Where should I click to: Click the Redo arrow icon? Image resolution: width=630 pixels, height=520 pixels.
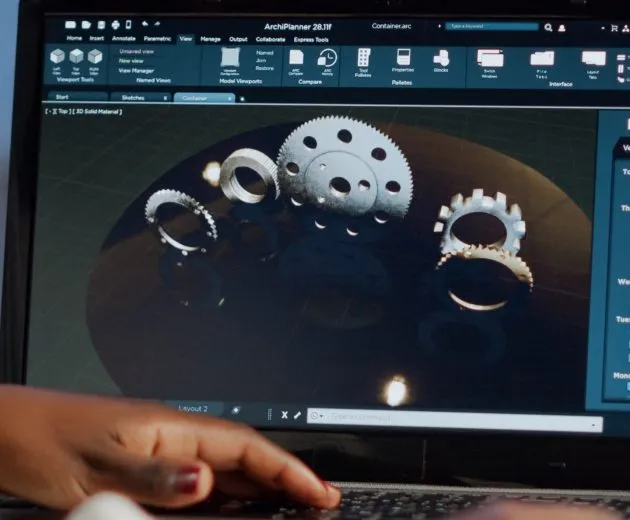click(158, 24)
